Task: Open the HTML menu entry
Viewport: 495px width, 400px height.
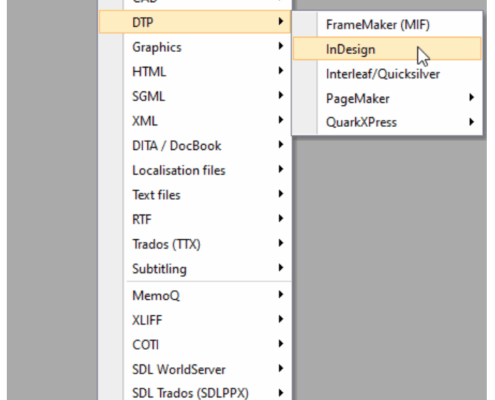Action: tap(195, 72)
